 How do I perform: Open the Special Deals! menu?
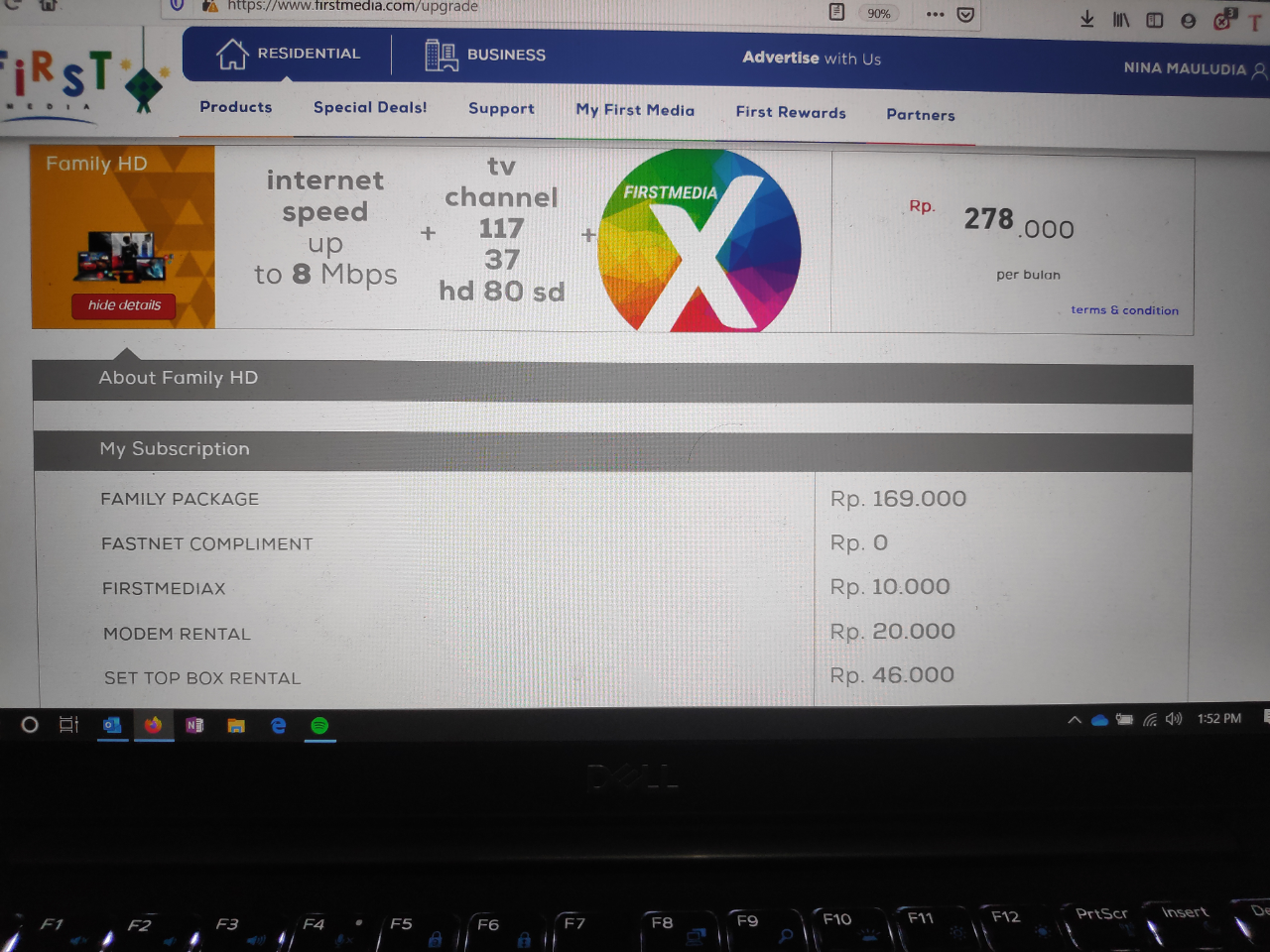370,107
